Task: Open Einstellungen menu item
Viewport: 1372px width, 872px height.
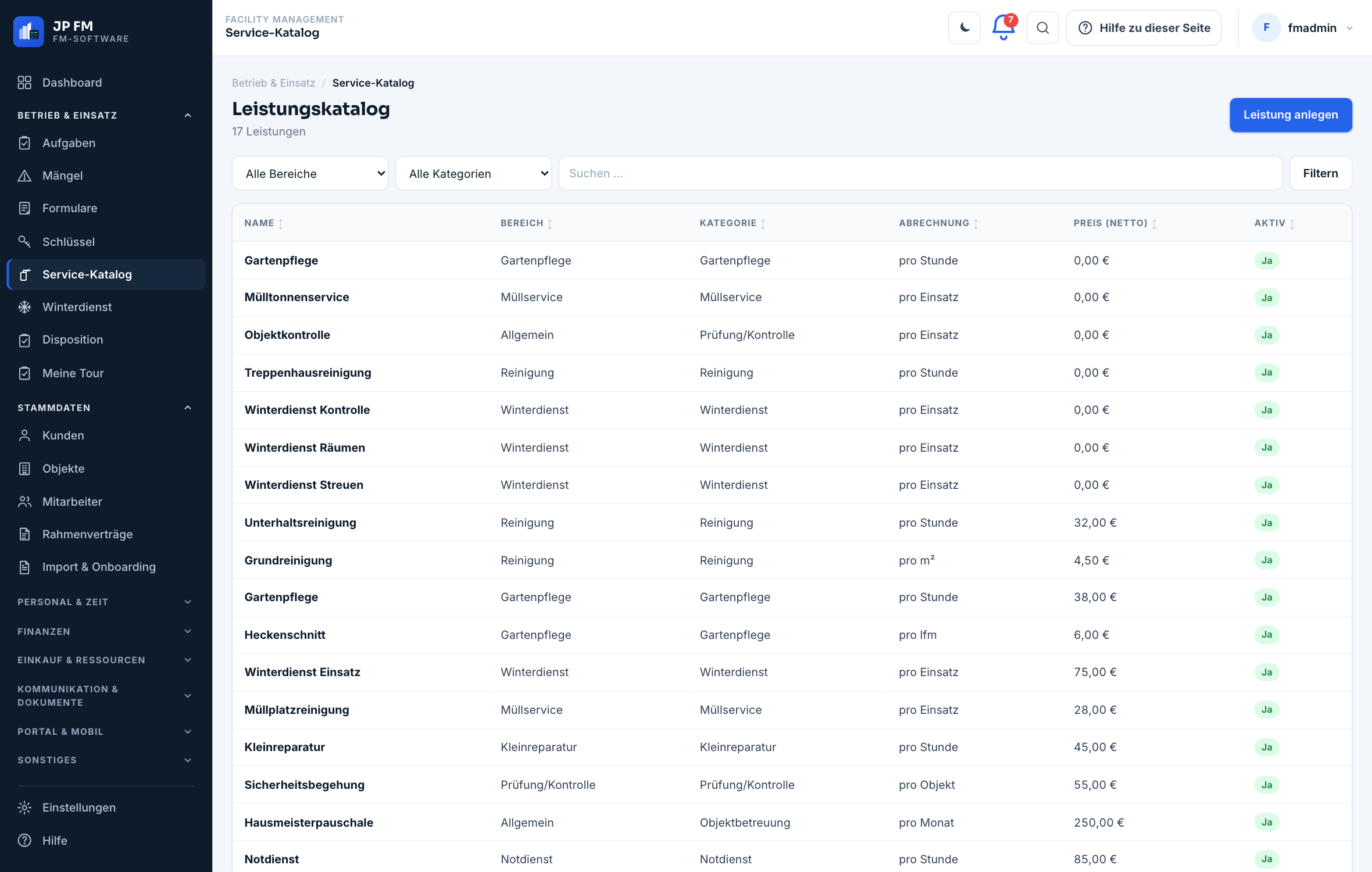Action: click(106, 807)
